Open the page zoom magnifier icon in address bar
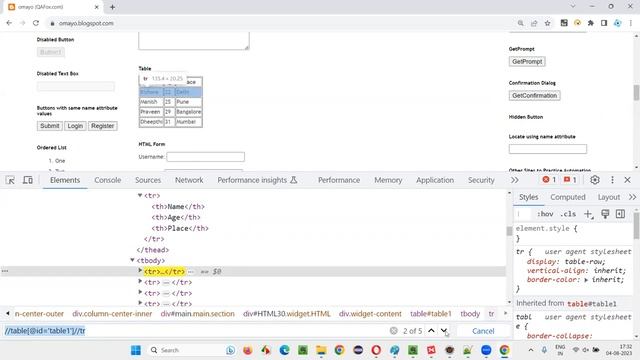 coord(520,23)
